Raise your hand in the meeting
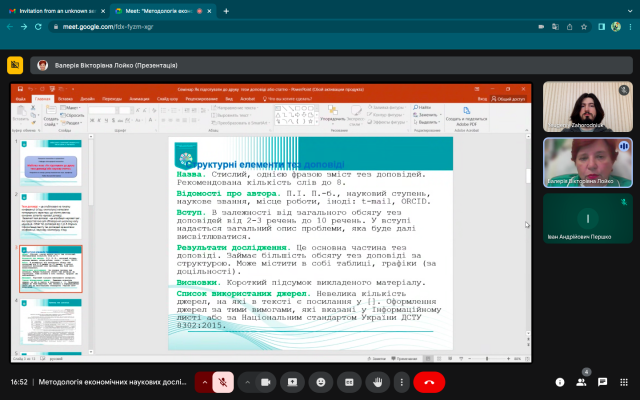 378,382
